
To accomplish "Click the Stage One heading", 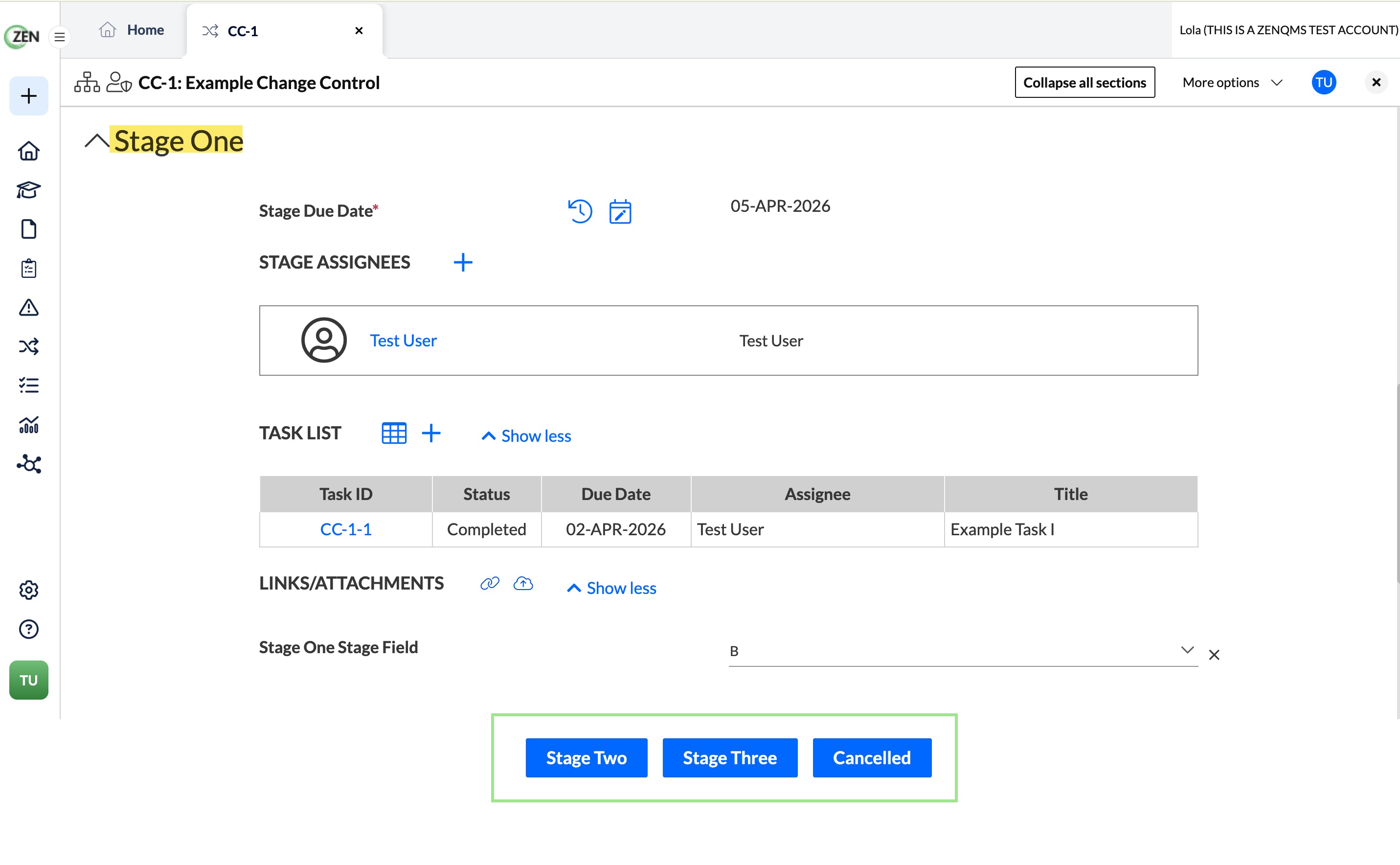I will click(x=179, y=141).
